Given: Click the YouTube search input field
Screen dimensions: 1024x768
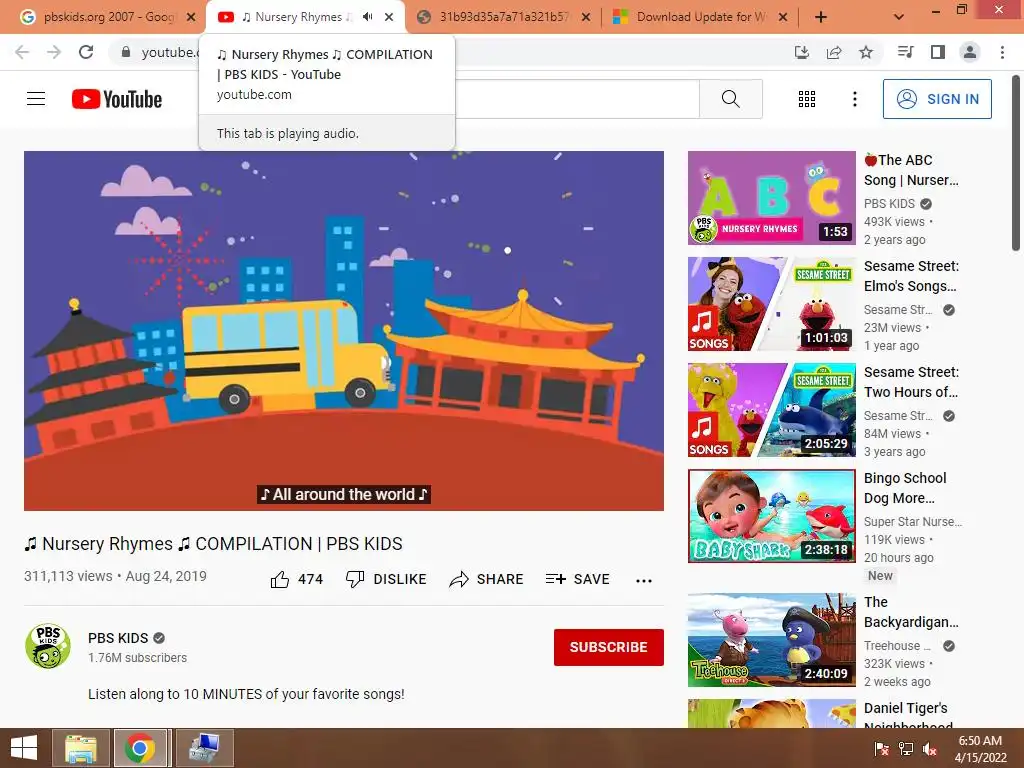Looking at the screenshot, I should point(577,99).
